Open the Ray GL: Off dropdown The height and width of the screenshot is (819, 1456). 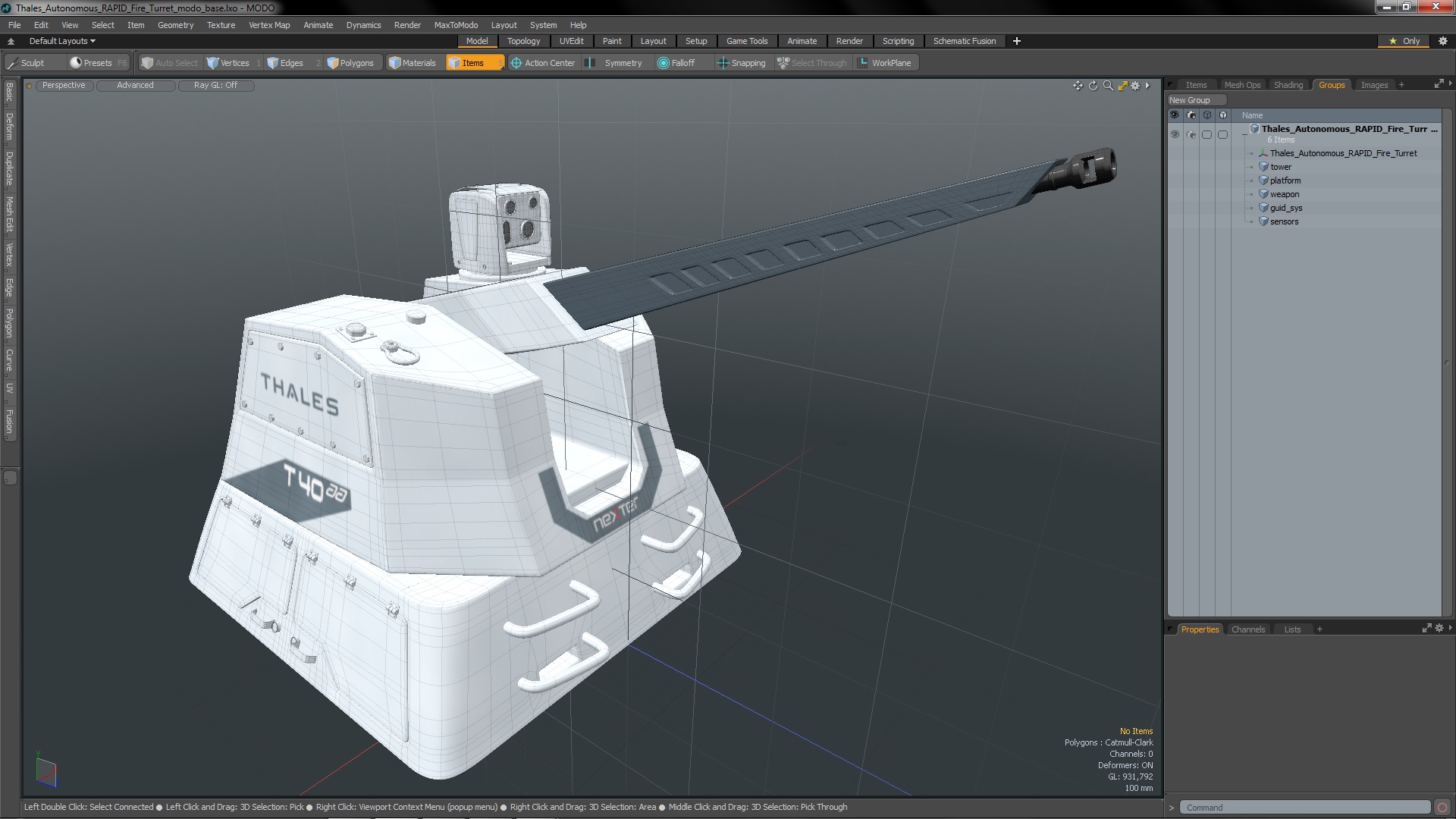(215, 86)
